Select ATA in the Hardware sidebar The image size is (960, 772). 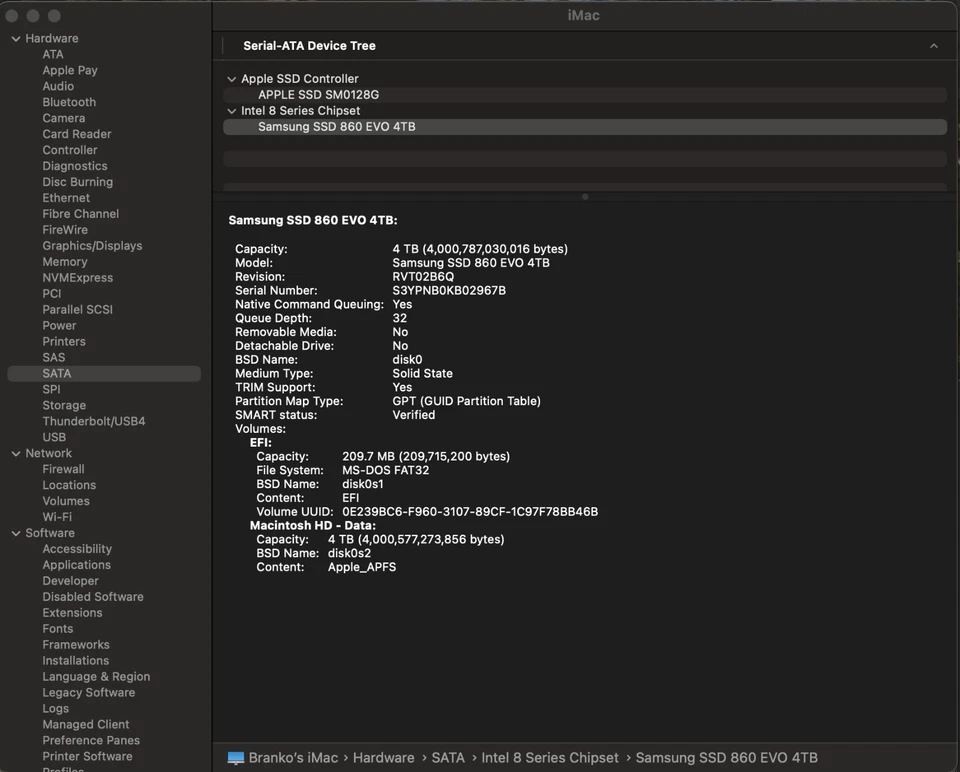[x=52, y=53]
